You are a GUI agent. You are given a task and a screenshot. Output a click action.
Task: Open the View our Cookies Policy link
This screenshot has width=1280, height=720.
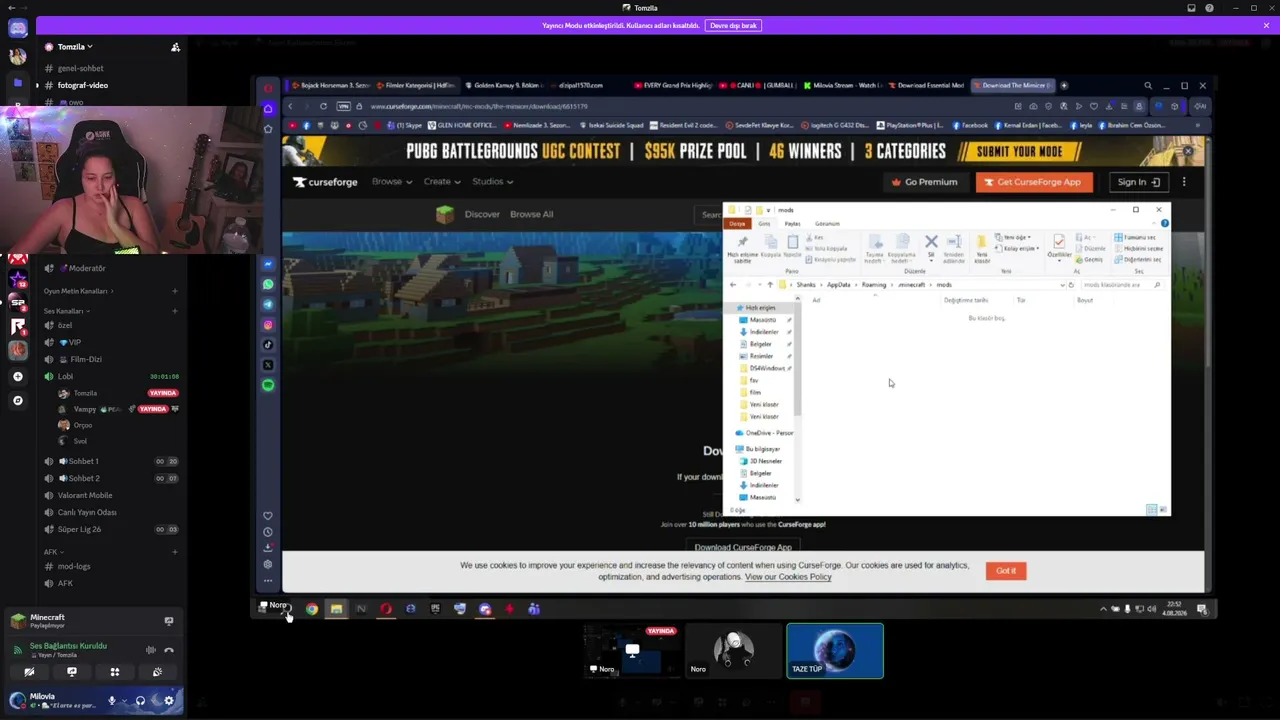[x=788, y=577]
